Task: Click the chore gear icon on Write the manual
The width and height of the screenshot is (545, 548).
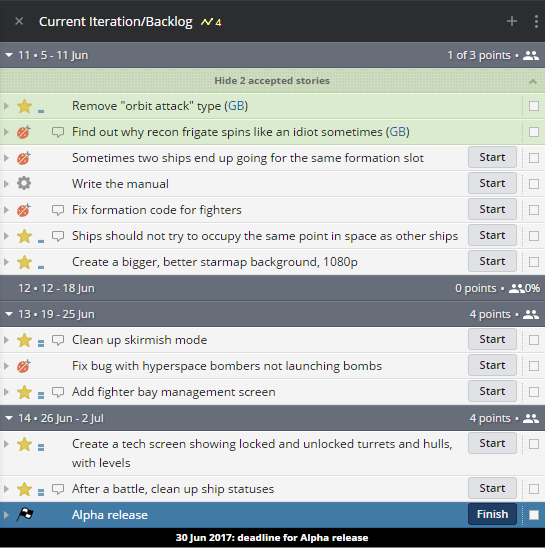Action: click(x=24, y=183)
